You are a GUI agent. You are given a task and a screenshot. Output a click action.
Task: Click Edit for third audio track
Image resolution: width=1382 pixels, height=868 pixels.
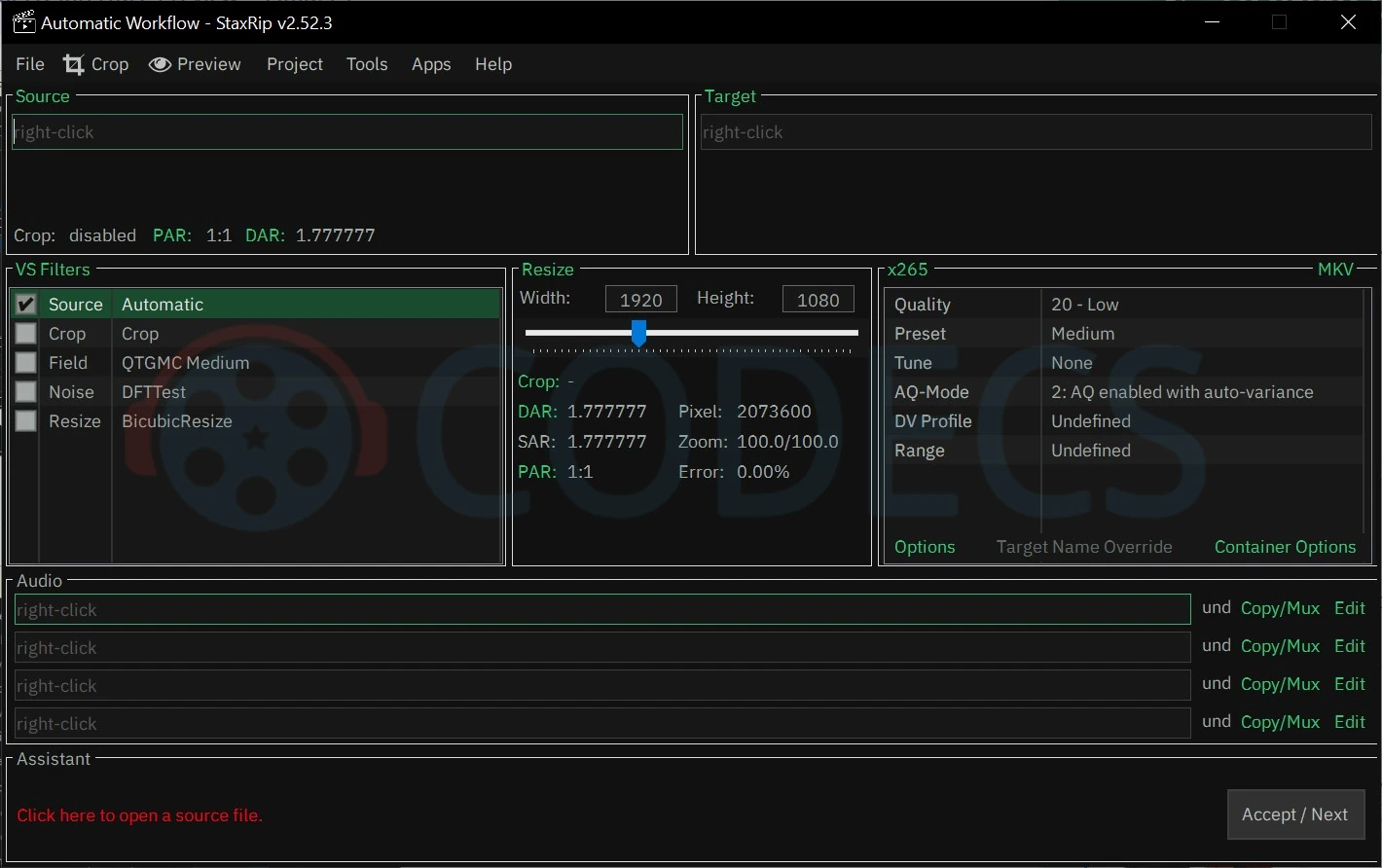coord(1350,684)
